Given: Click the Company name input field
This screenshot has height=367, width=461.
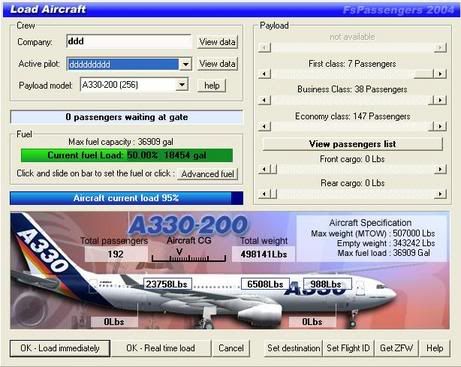Looking at the screenshot, I should 129,42.
